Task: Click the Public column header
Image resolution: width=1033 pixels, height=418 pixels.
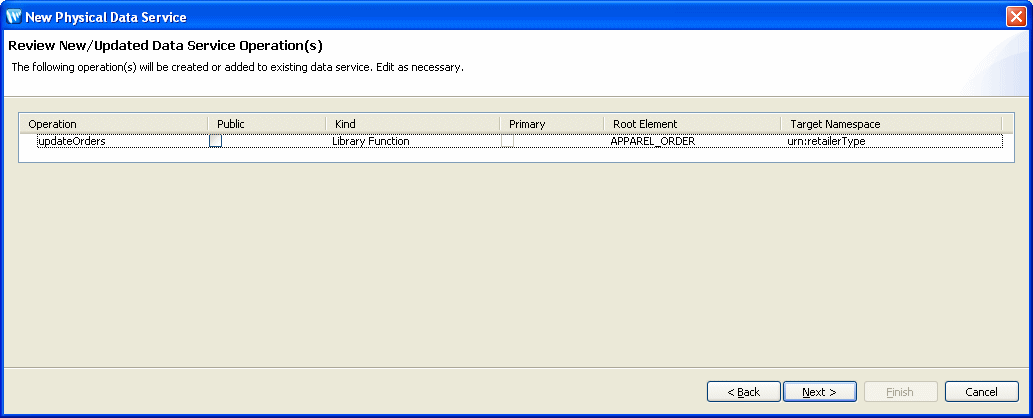Action: tap(267, 124)
